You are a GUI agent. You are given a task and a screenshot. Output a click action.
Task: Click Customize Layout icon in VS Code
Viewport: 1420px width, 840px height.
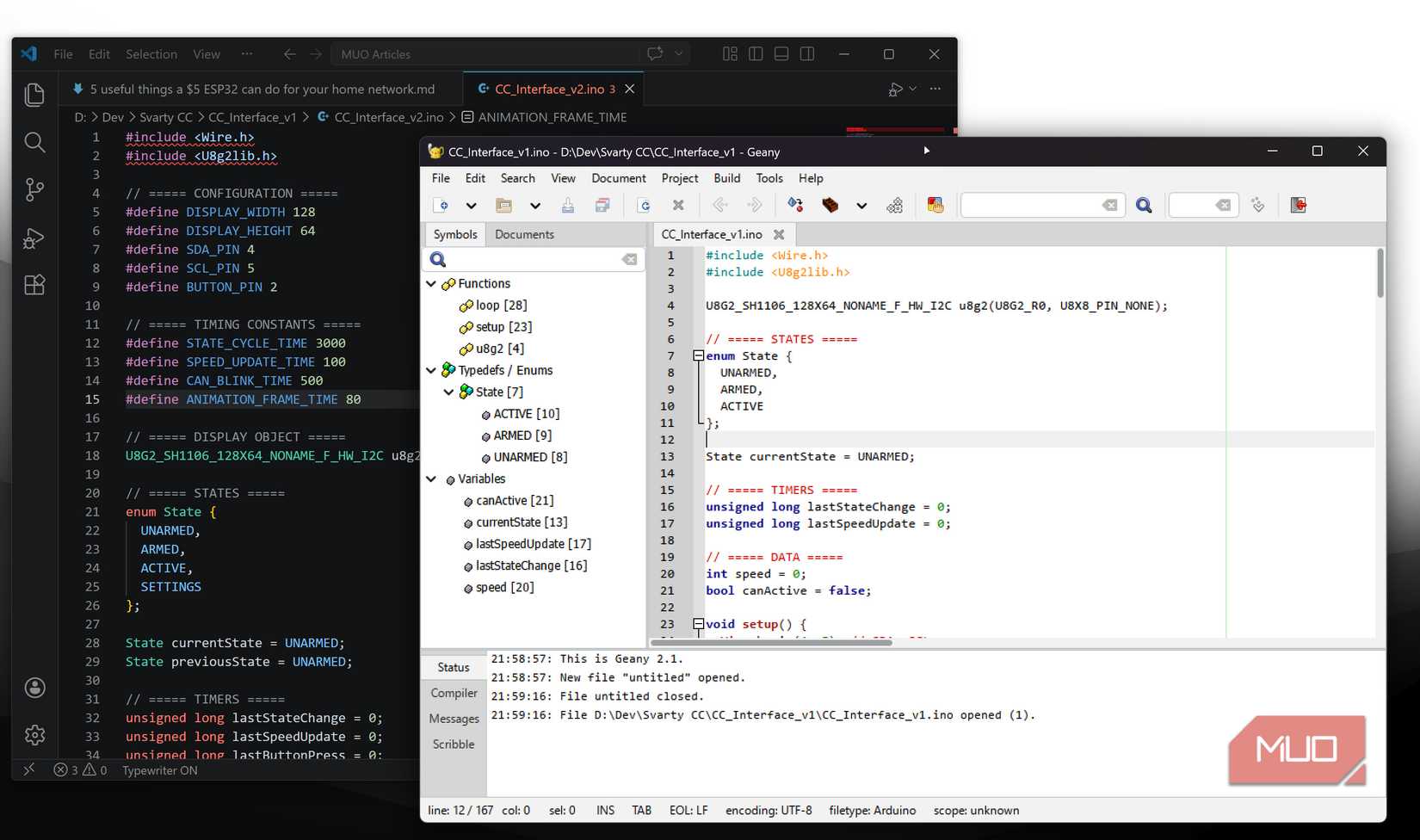click(x=730, y=53)
